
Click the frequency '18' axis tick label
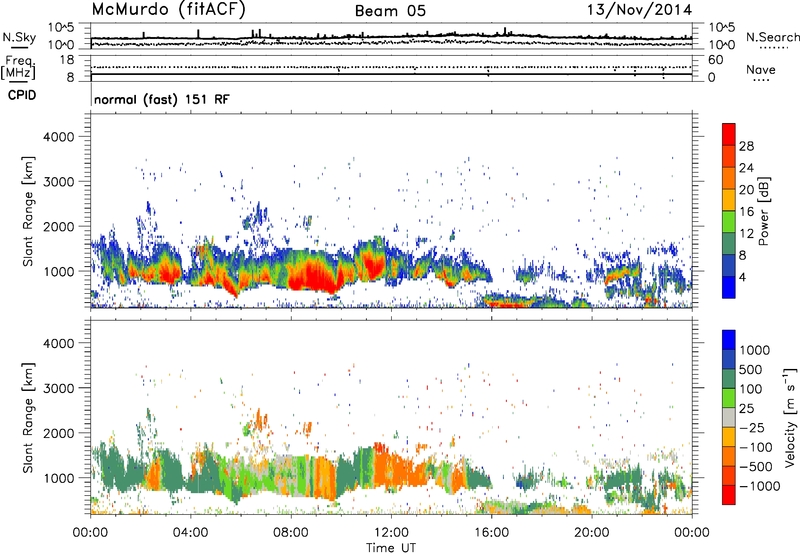(67, 60)
